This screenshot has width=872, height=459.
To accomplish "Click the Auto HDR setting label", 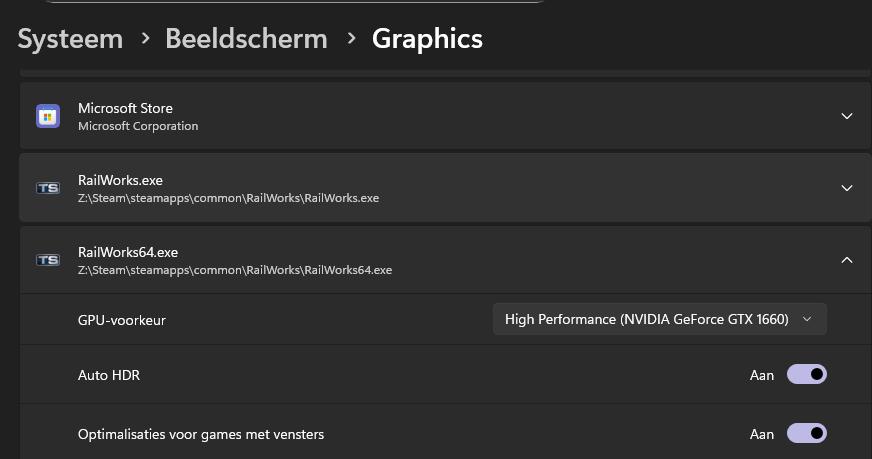I will (109, 375).
